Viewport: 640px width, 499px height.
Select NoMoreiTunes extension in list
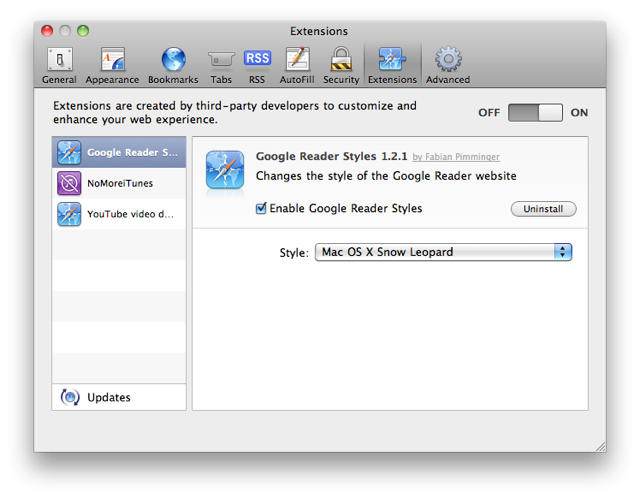[x=118, y=183]
